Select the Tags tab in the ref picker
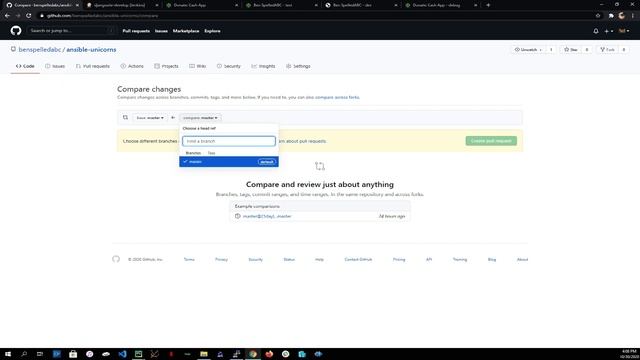The height and width of the screenshot is (360, 640). click(211, 153)
